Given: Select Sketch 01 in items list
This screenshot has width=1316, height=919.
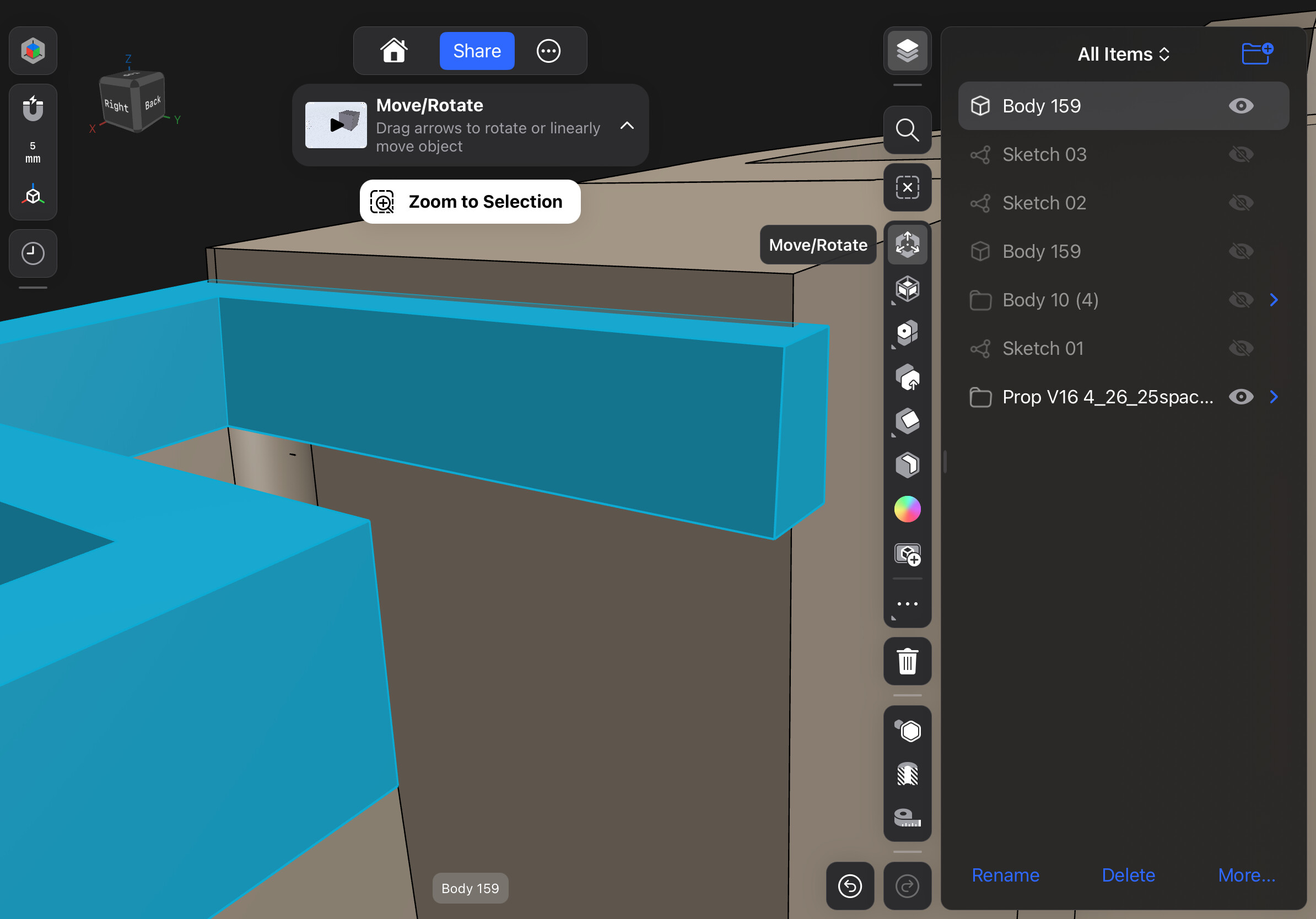Looking at the screenshot, I should [1043, 348].
